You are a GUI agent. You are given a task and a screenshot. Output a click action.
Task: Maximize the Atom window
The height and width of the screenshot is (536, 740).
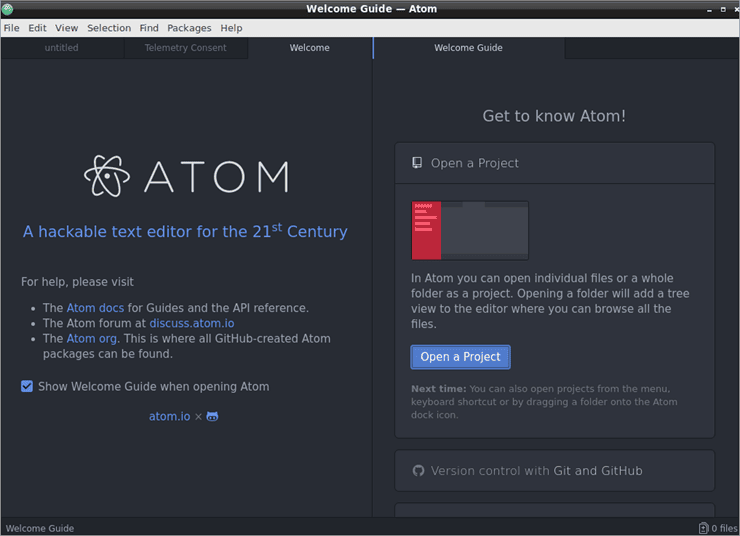coord(723,9)
